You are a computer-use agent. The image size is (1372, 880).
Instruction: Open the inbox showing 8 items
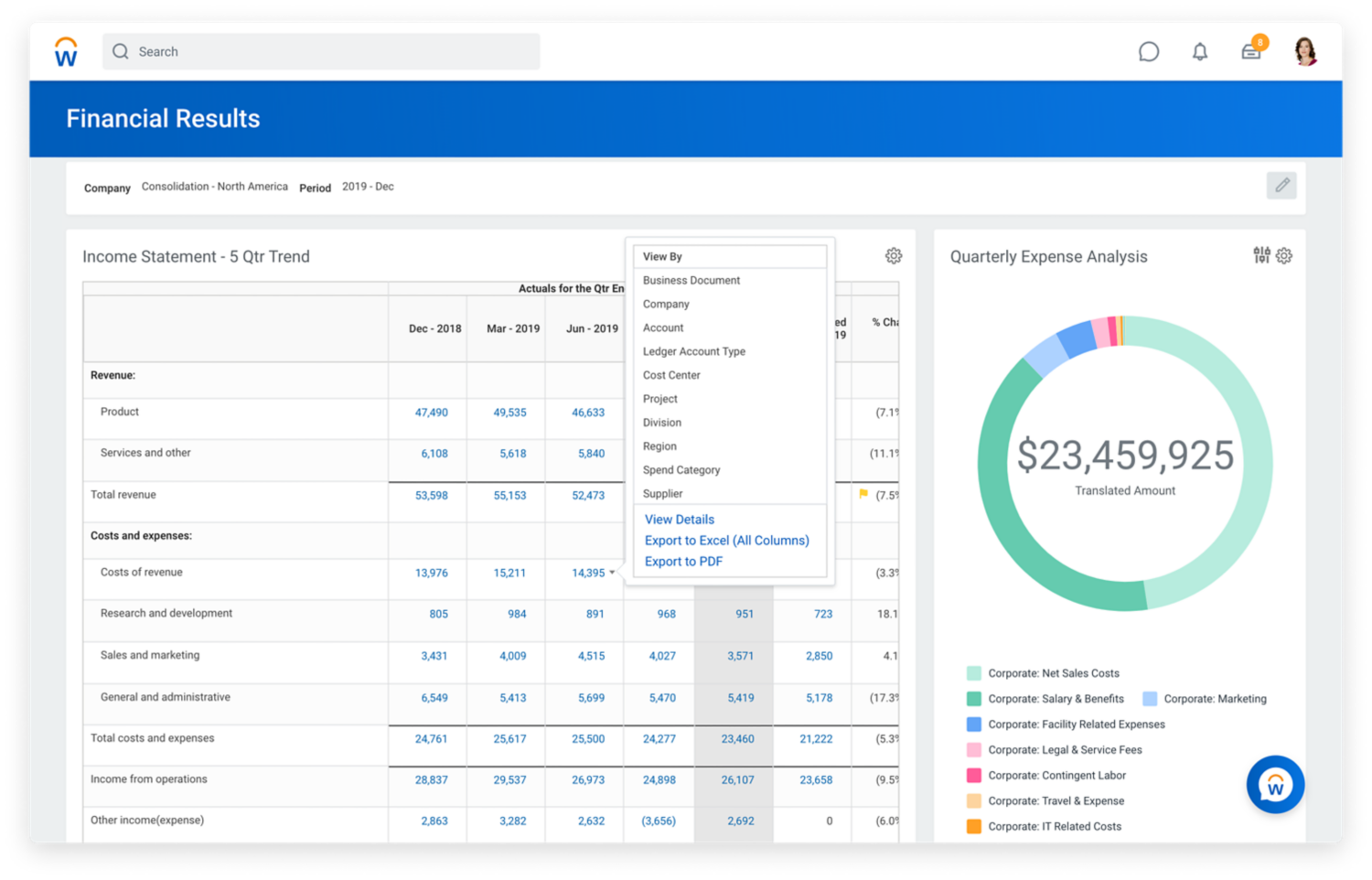(x=1251, y=52)
